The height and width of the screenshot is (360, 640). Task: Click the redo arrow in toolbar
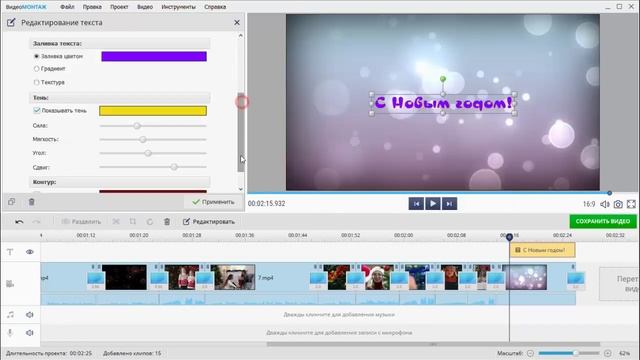pyautogui.click(x=36, y=222)
